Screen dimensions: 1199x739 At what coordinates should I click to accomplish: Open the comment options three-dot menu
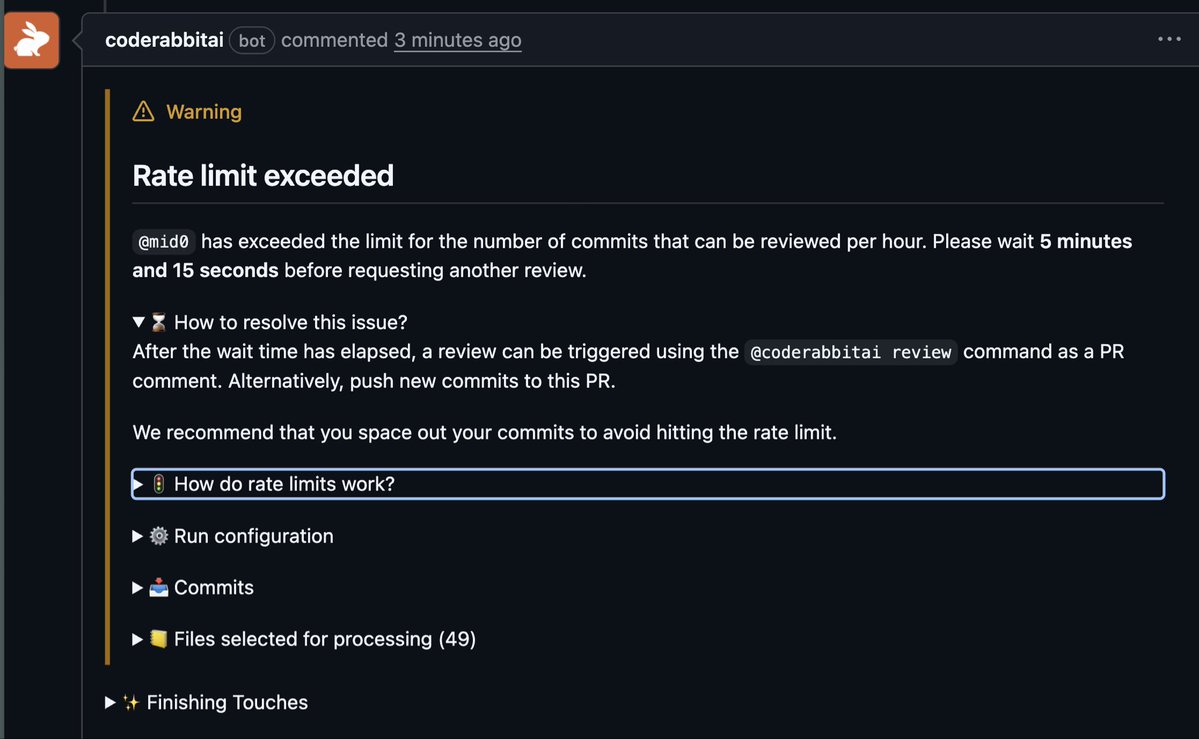pyautogui.click(x=1169, y=40)
